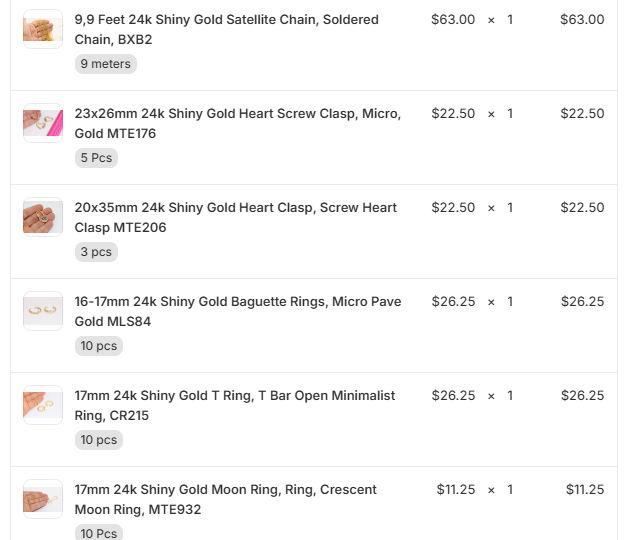Select the 5 Pcs variant tag
The image size is (626, 540).
(96, 158)
